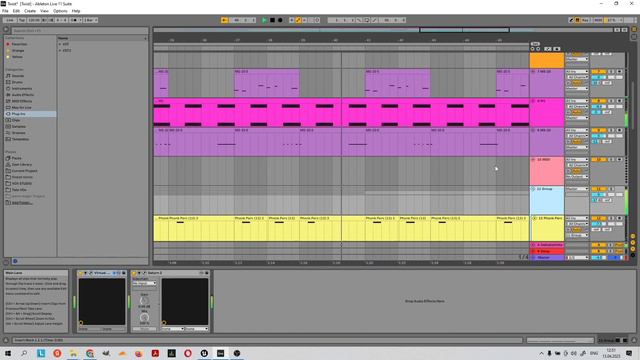
Task: Open track 8 MIDI input type dropdown
Action: click(x=577, y=101)
